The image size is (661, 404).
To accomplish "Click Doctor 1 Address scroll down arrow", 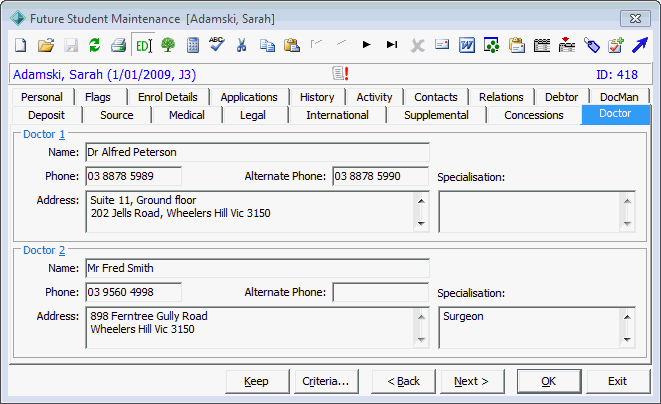I will coord(421,224).
